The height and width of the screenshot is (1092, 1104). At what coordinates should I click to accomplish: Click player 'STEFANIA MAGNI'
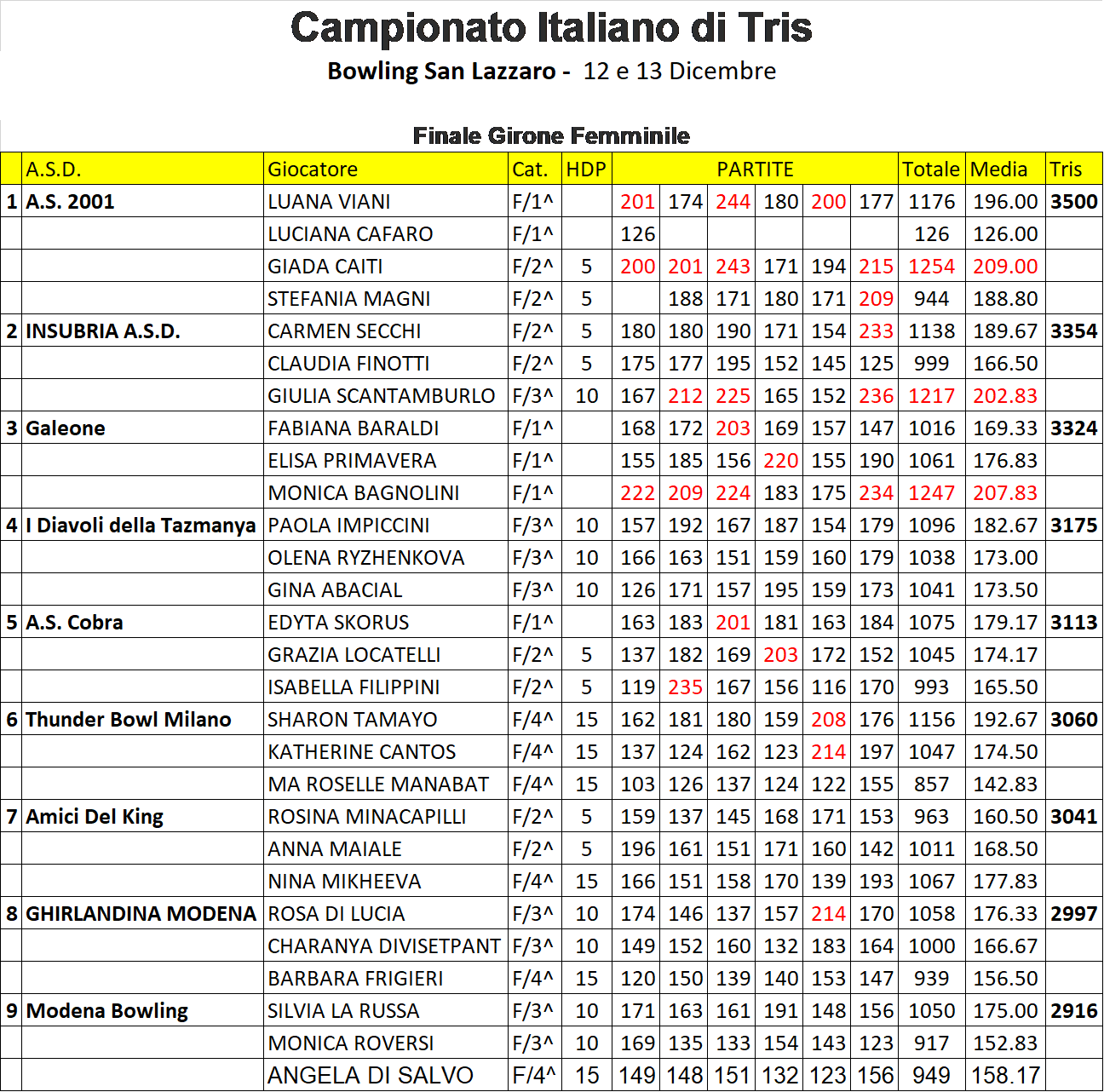(x=348, y=298)
